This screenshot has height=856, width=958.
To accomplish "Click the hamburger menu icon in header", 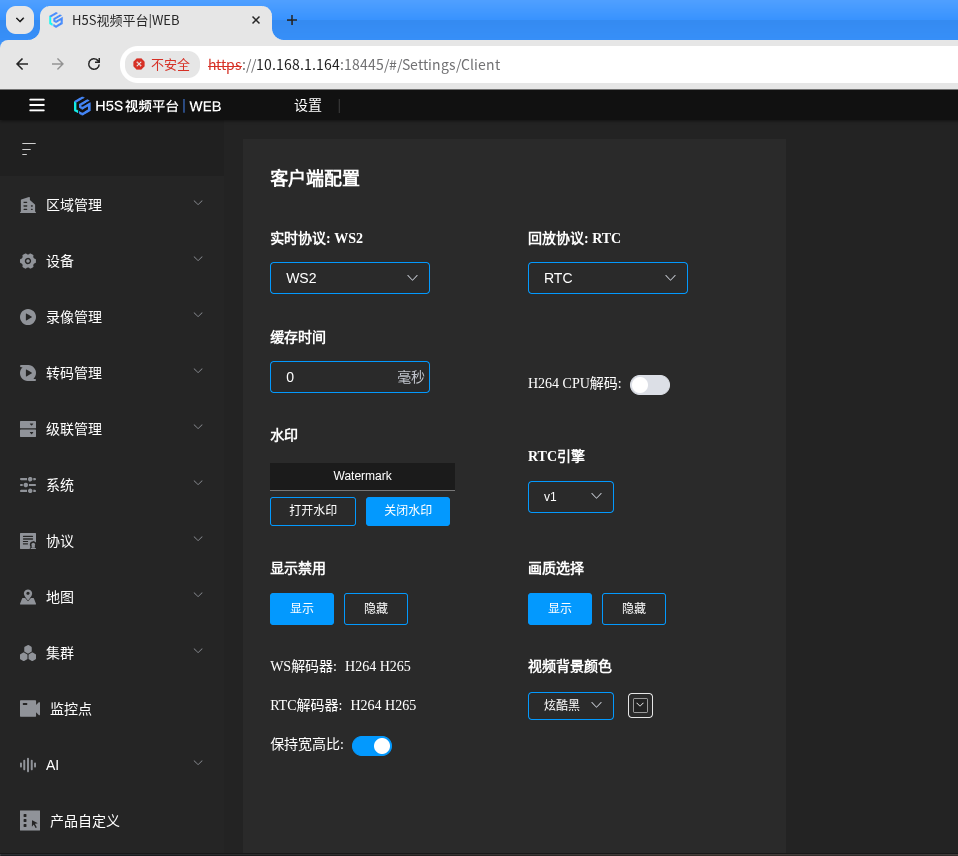I will (37, 105).
